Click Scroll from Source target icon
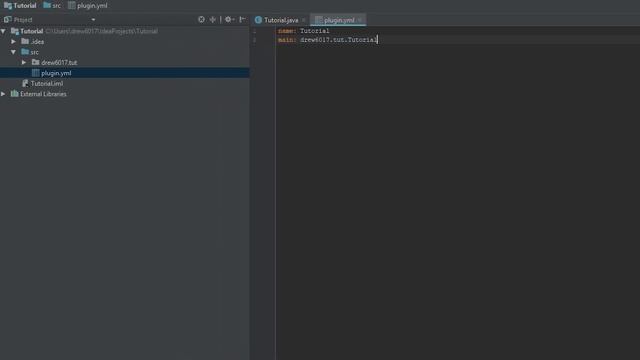This screenshot has width=640, height=360. pyautogui.click(x=201, y=19)
